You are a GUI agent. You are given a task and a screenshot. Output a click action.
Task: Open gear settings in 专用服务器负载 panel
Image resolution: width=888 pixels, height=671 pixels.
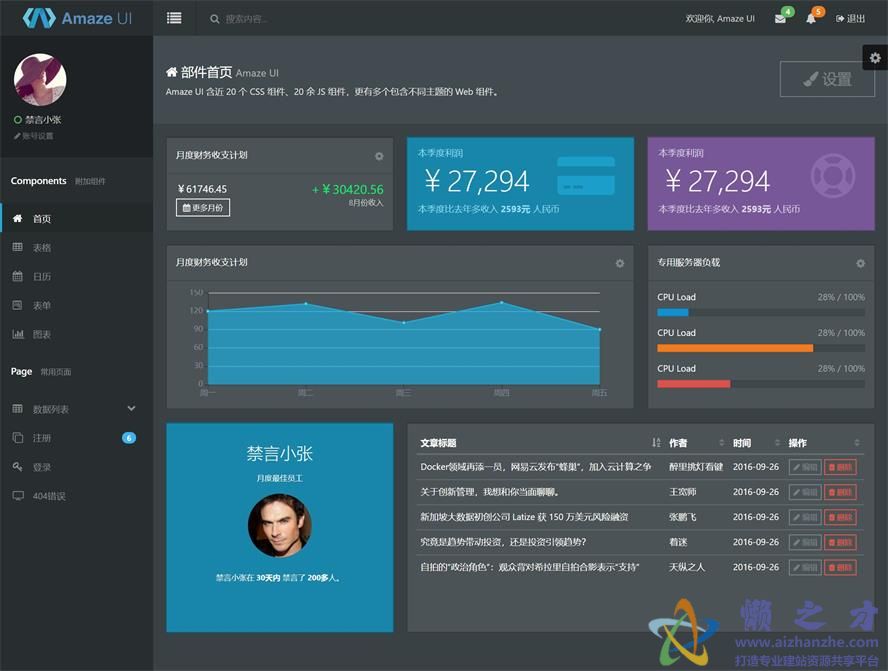pyautogui.click(x=860, y=263)
